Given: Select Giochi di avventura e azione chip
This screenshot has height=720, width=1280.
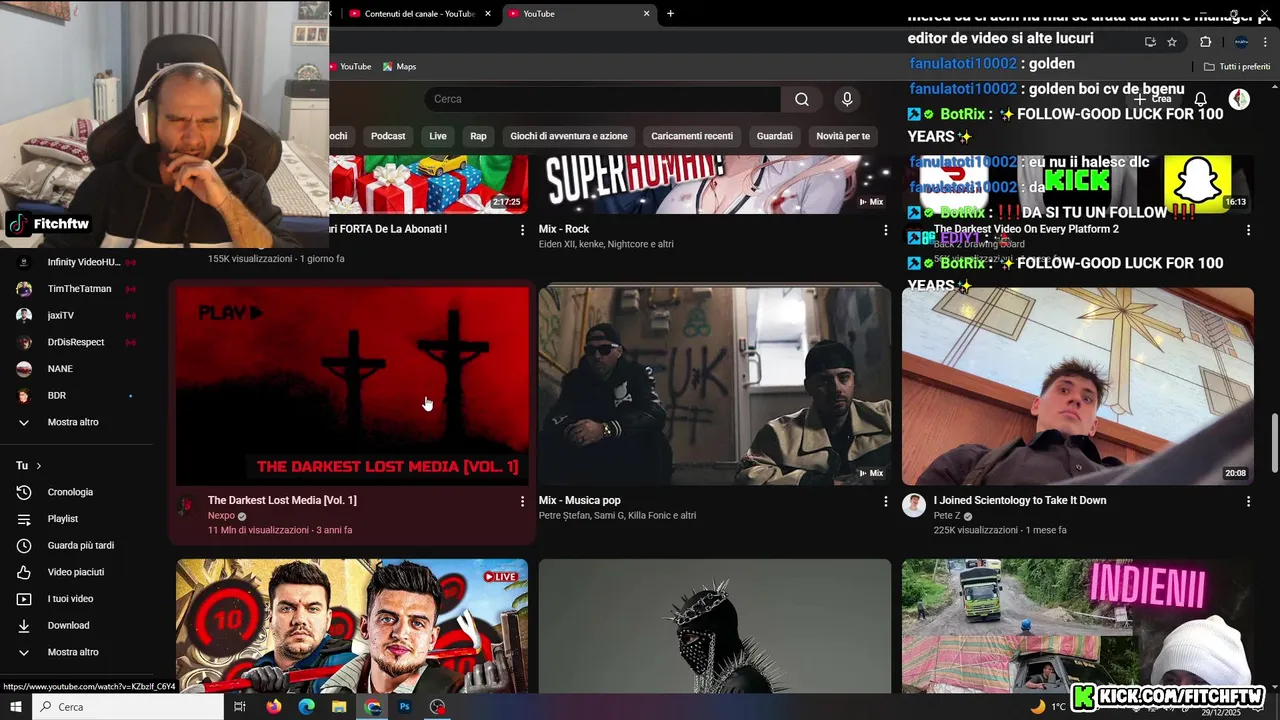Looking at the screenshot, I should click(569, 136).
